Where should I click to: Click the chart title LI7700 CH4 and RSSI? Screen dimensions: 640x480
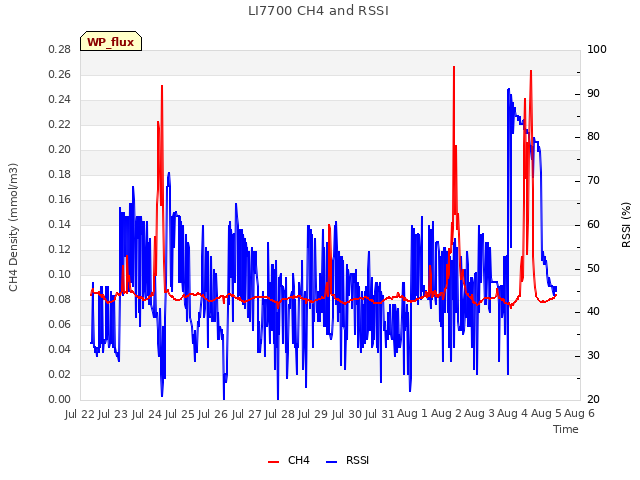point(318,11)
